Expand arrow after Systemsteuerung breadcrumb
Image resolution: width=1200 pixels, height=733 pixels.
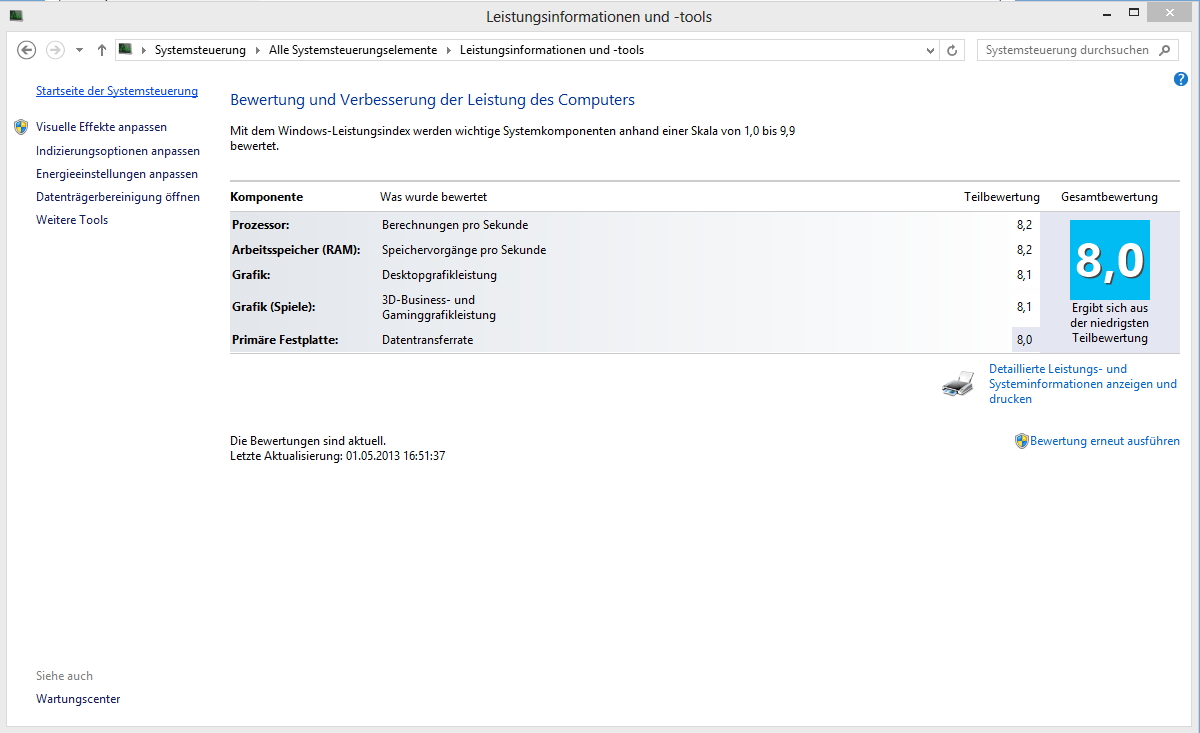257,50
